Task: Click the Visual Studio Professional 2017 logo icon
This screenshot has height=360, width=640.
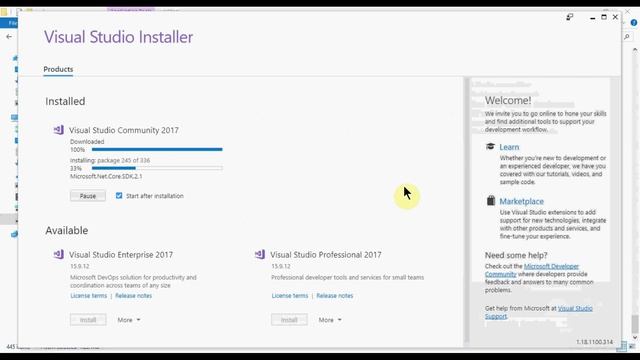Action: point(260,254)
